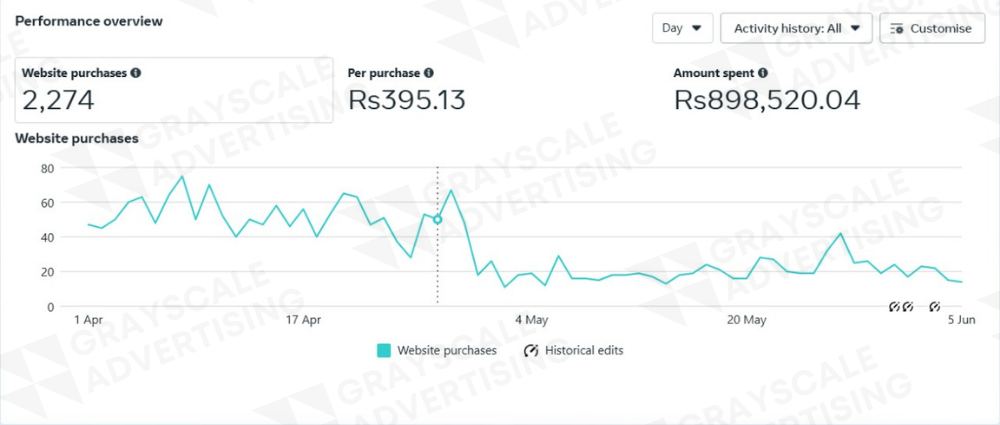1000x425 pixels.
Task: Toggle Historical edits via legend text
Action: tap(584, 351)
